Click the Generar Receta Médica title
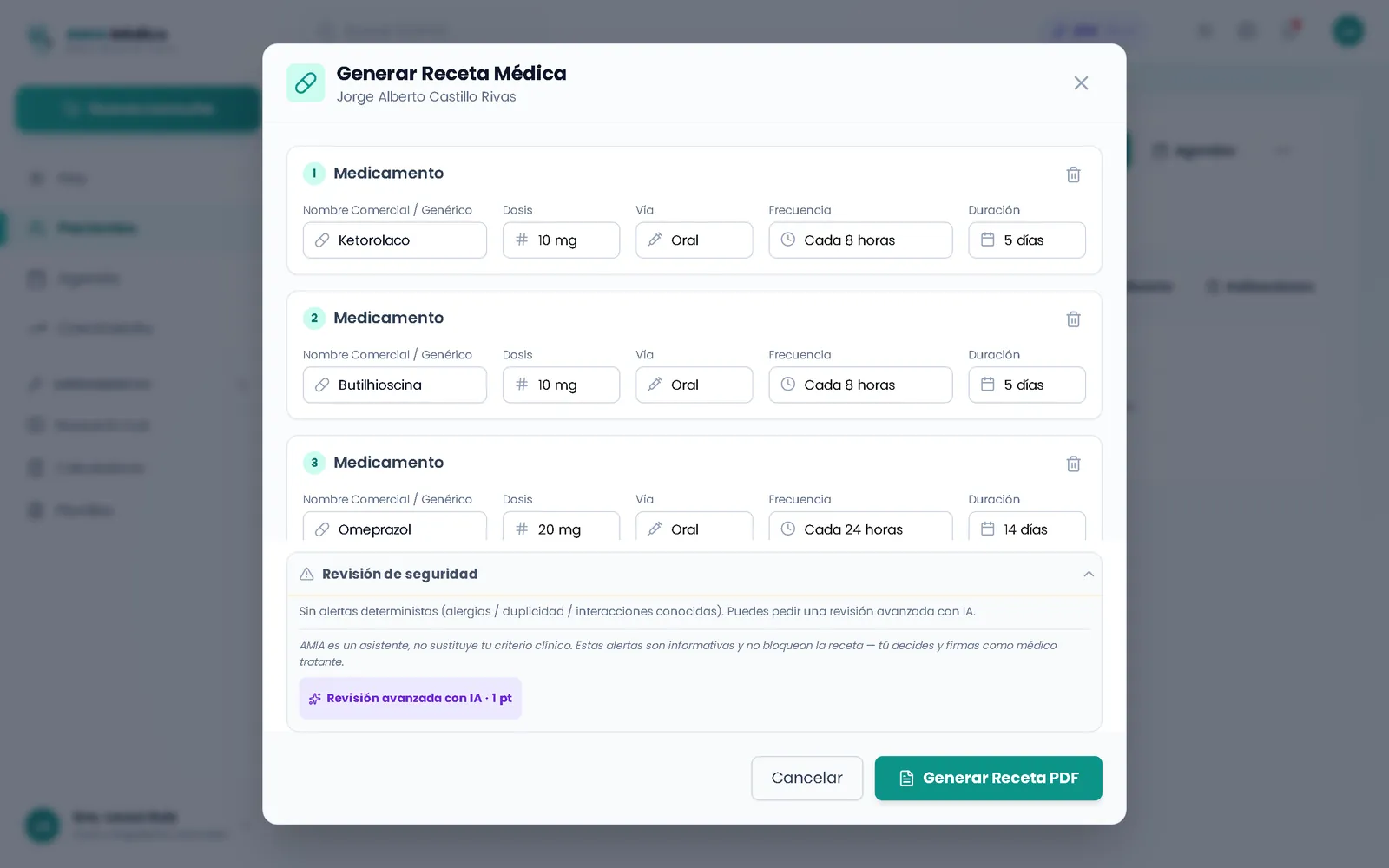Viewport: 1389px width, 868px height. 451,73
